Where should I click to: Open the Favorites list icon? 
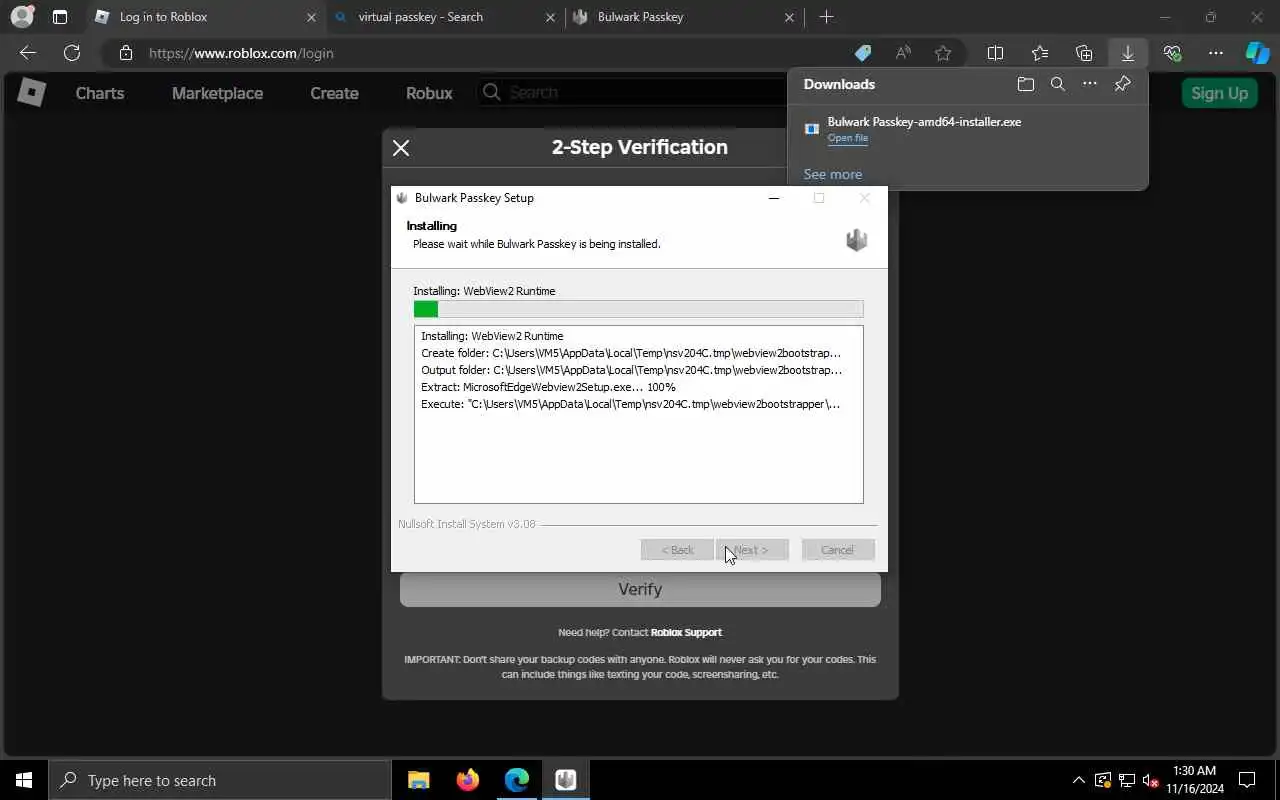[x=1040, y=53]
